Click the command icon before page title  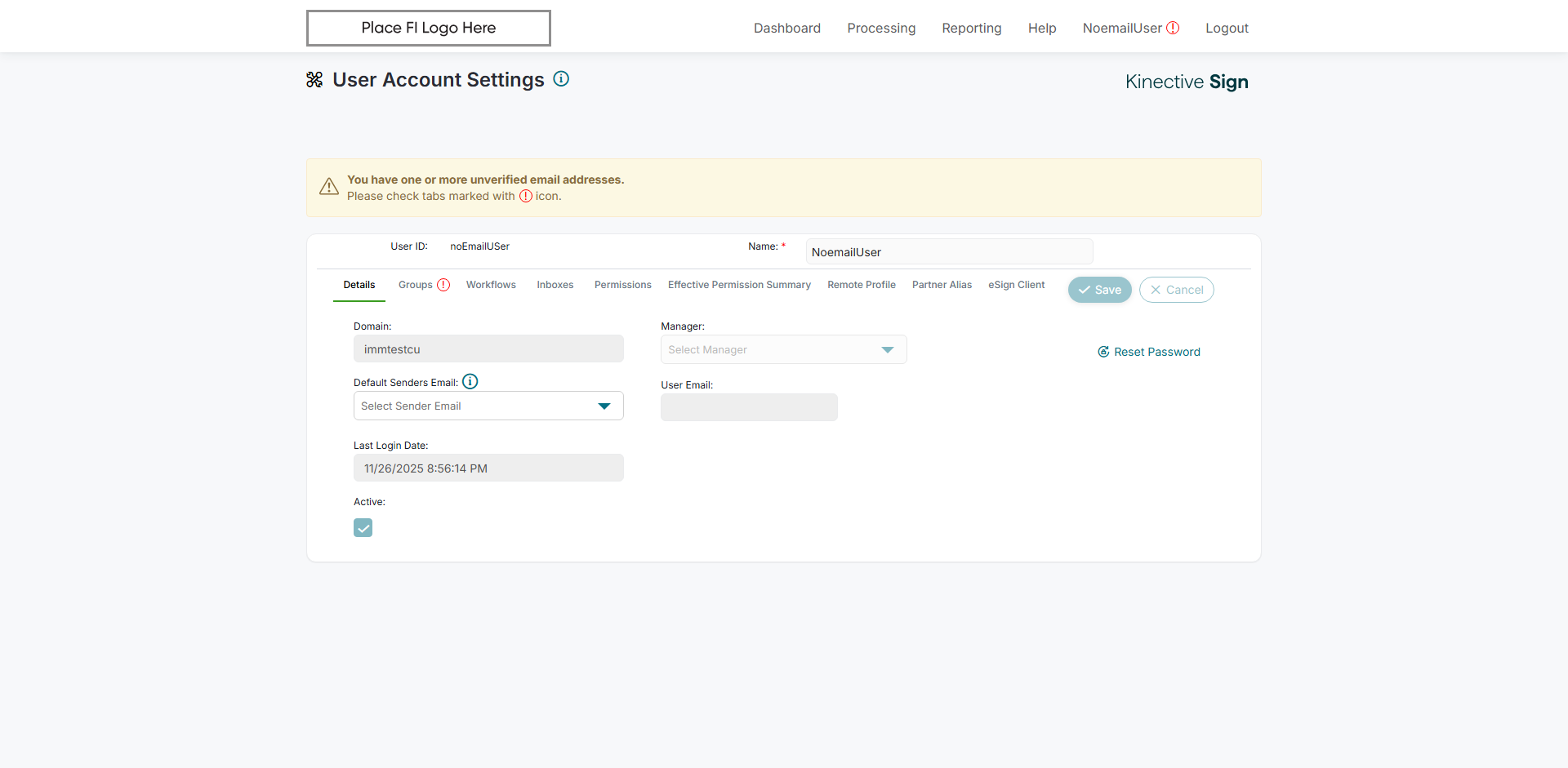click(314, 79)
